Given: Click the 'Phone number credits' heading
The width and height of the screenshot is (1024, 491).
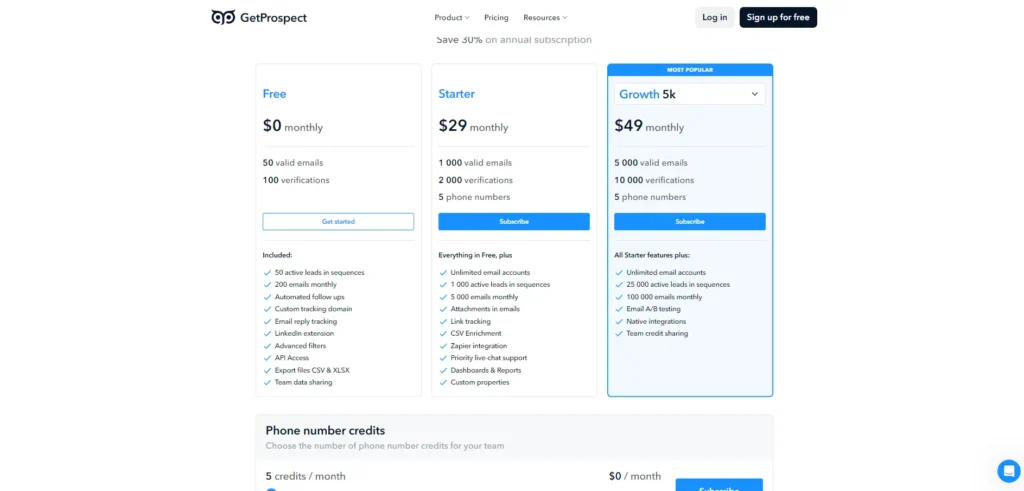Looking at the screenshot, I should [x=325, y=431].
